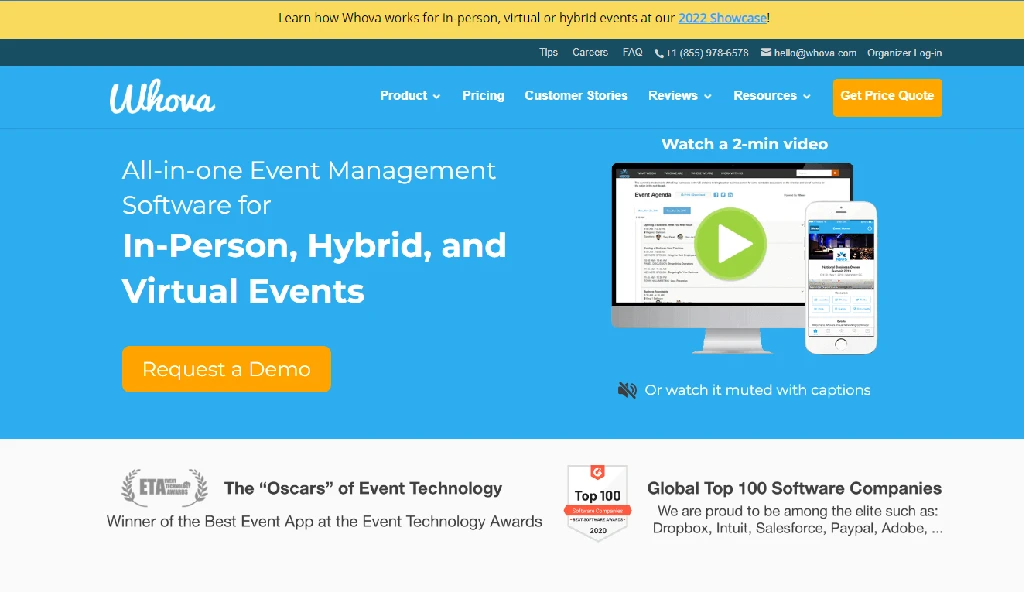Click the G2 Top 100 badge
Image resolution: width=1024 pixels, height=600 pixels.
pyautogui.click(x=598, y=502)
